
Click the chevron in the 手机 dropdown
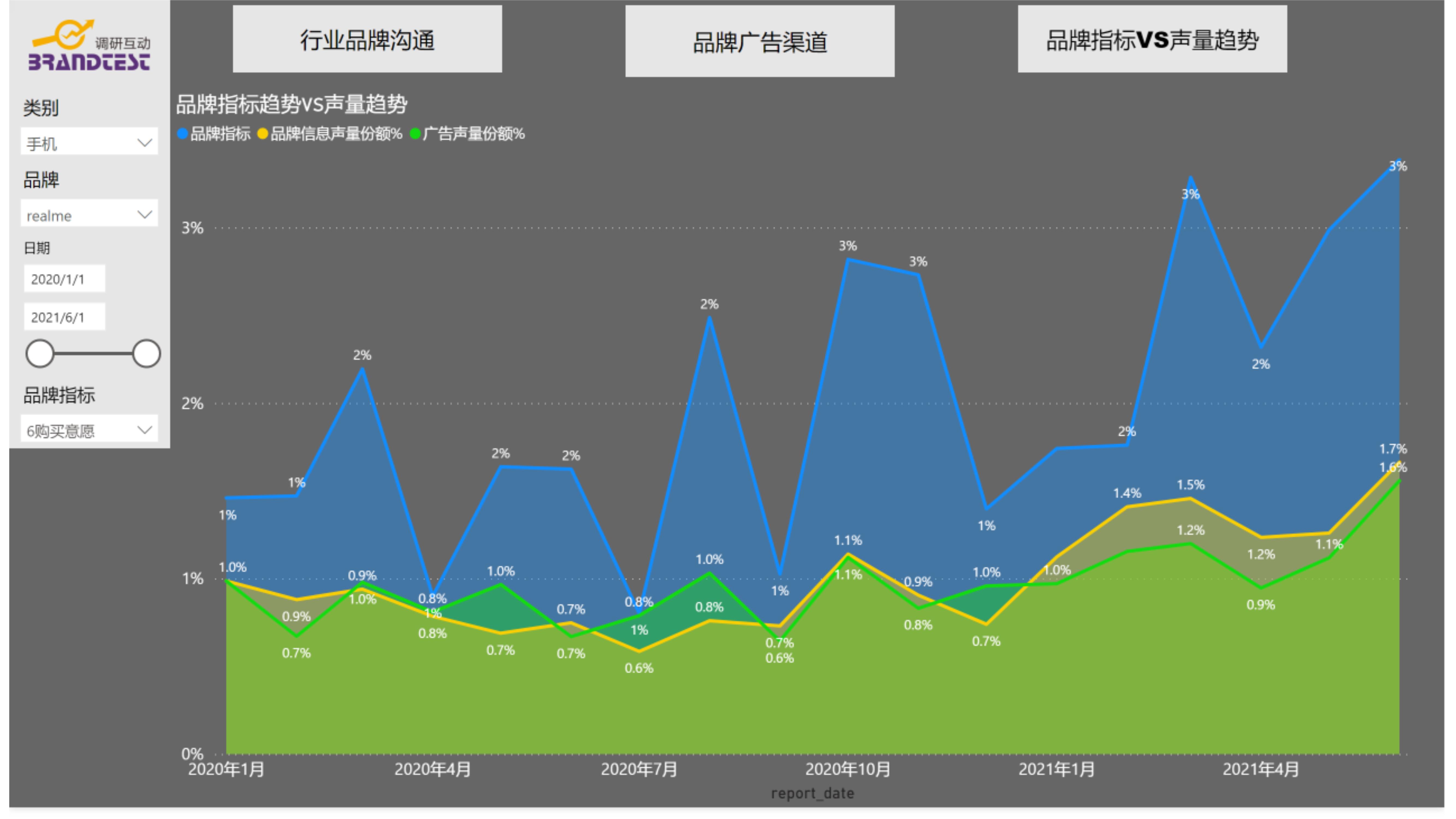tap(145, 143)
